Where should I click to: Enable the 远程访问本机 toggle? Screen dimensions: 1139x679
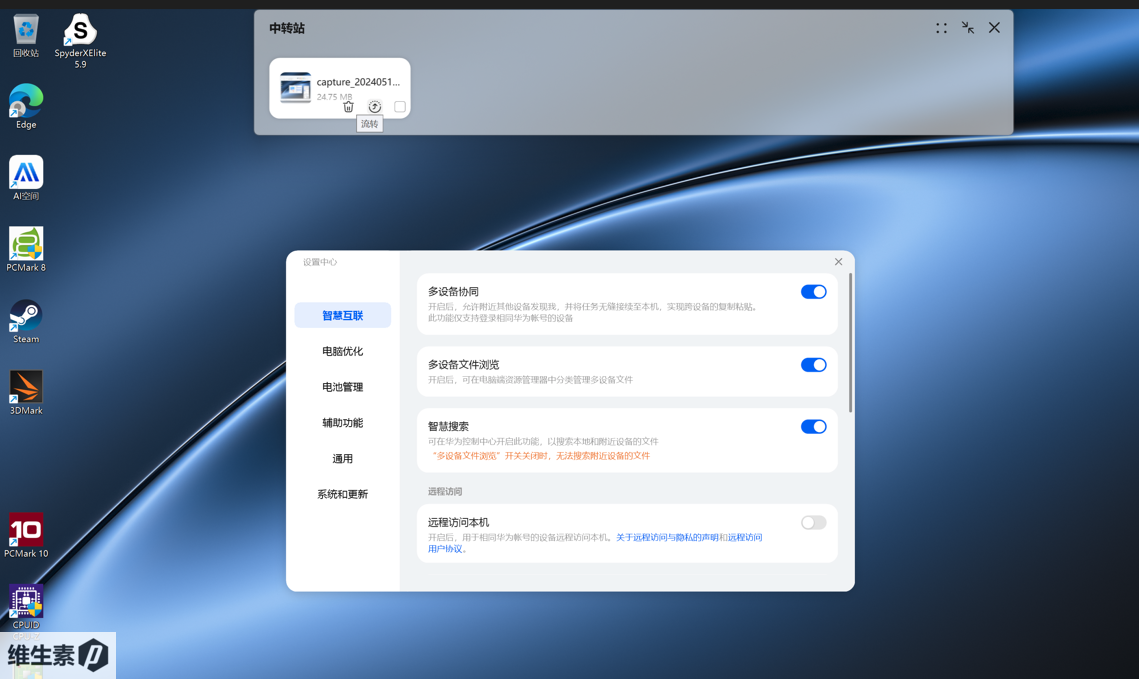[x=813, y=523]
